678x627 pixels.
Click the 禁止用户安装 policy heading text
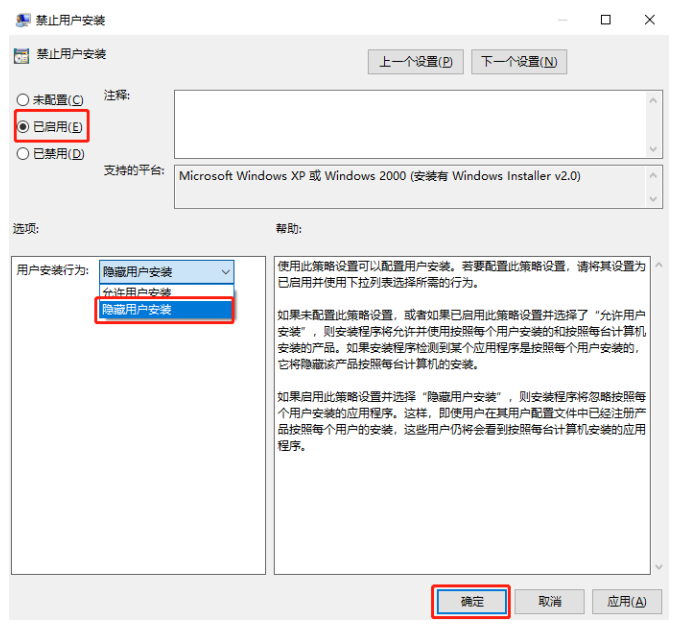[x=71, y=54]
